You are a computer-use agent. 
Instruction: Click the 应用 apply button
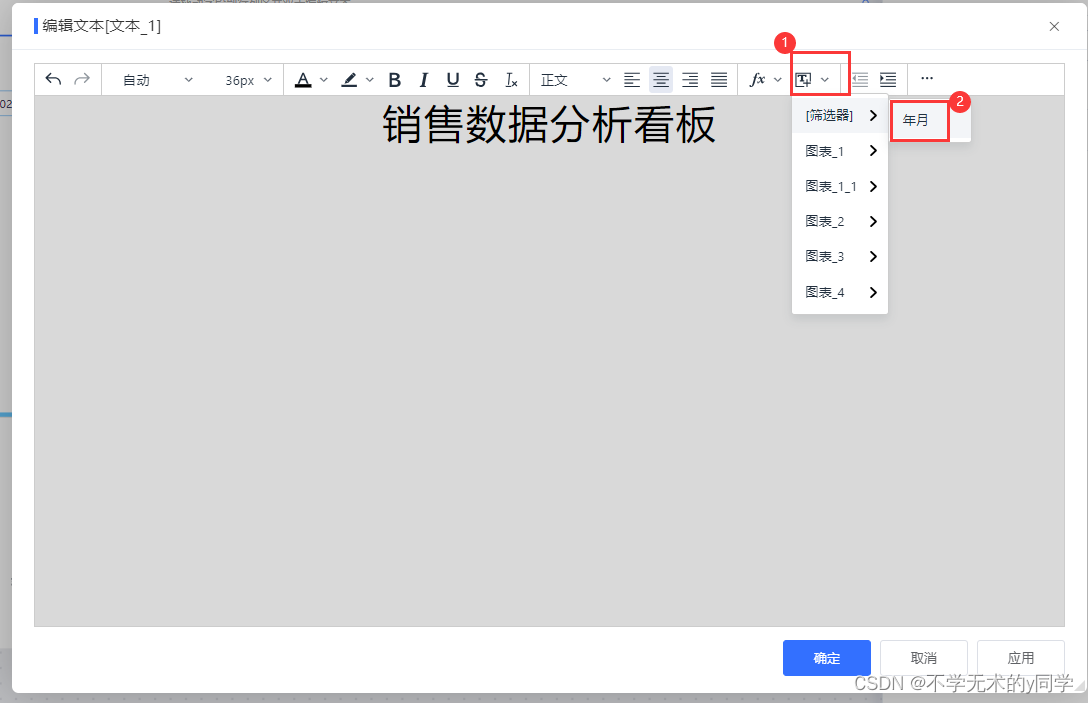[1020, 657]
